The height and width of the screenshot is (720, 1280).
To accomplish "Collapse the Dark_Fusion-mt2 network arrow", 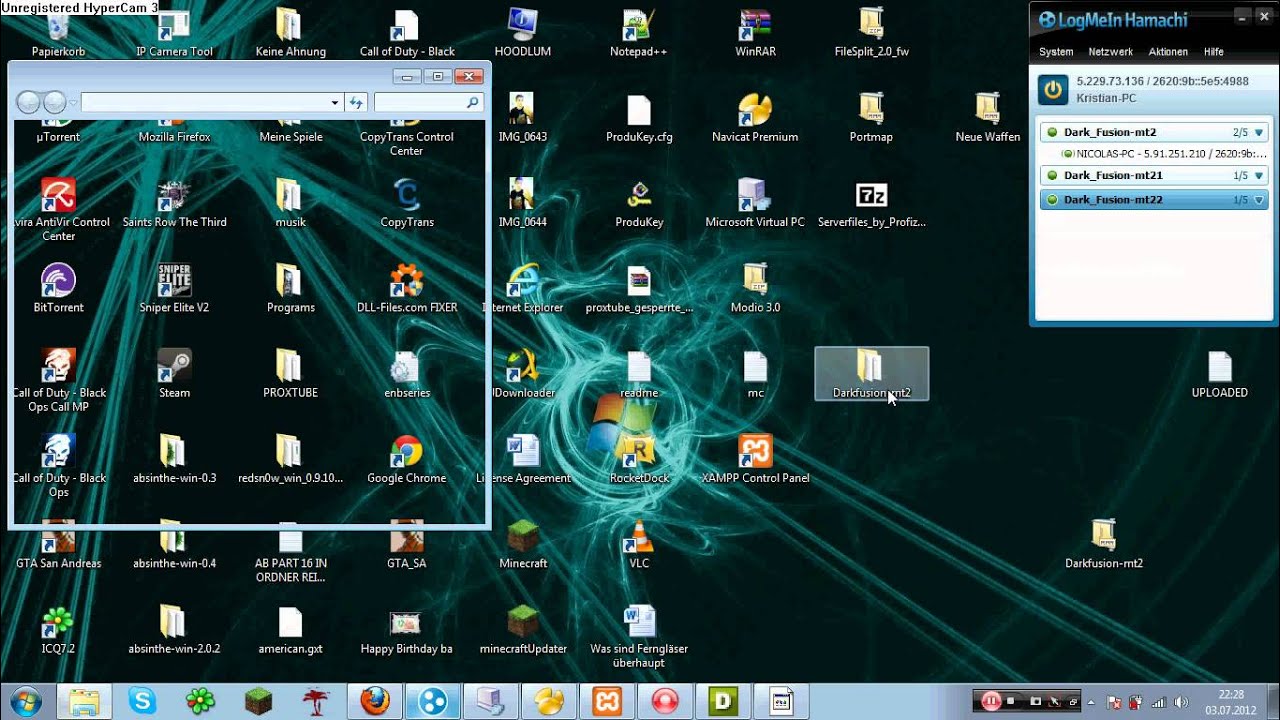I will pyautogui.click(x=1259, y=132).
